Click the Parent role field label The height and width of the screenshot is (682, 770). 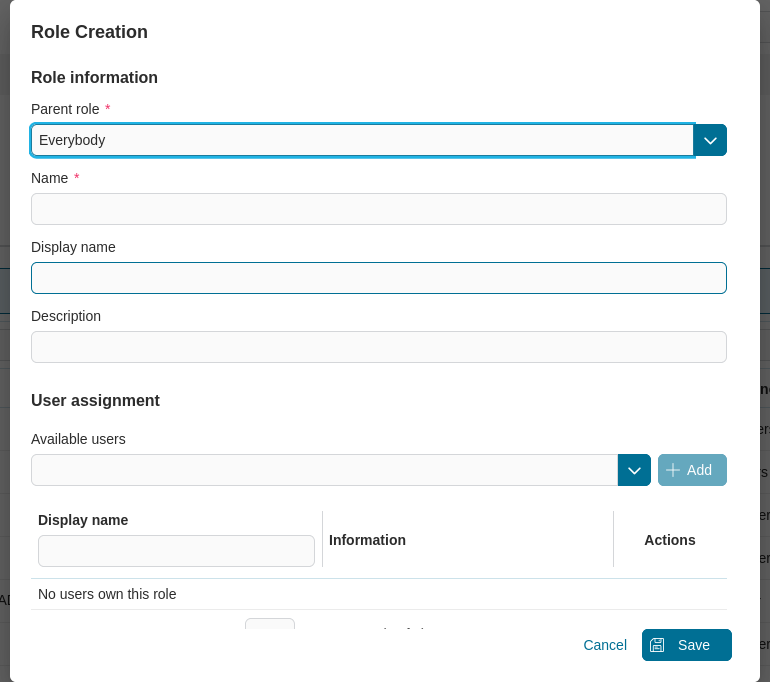pos(65,109)
